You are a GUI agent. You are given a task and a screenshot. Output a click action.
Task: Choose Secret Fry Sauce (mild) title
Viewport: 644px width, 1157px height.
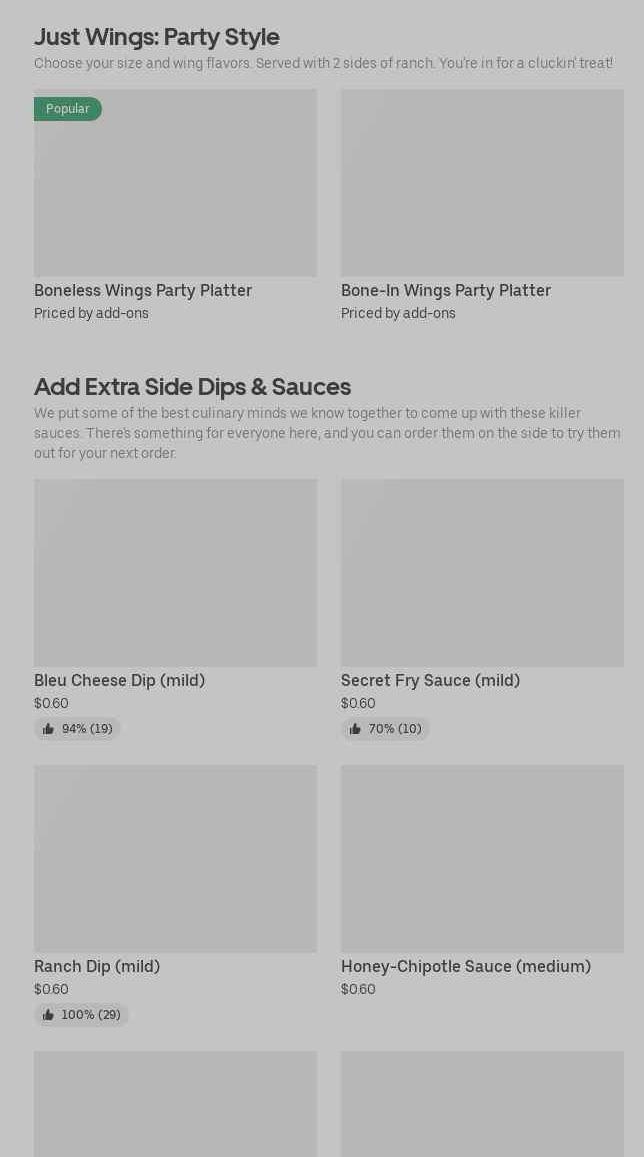pyautogui.click(x=431, y=680)
